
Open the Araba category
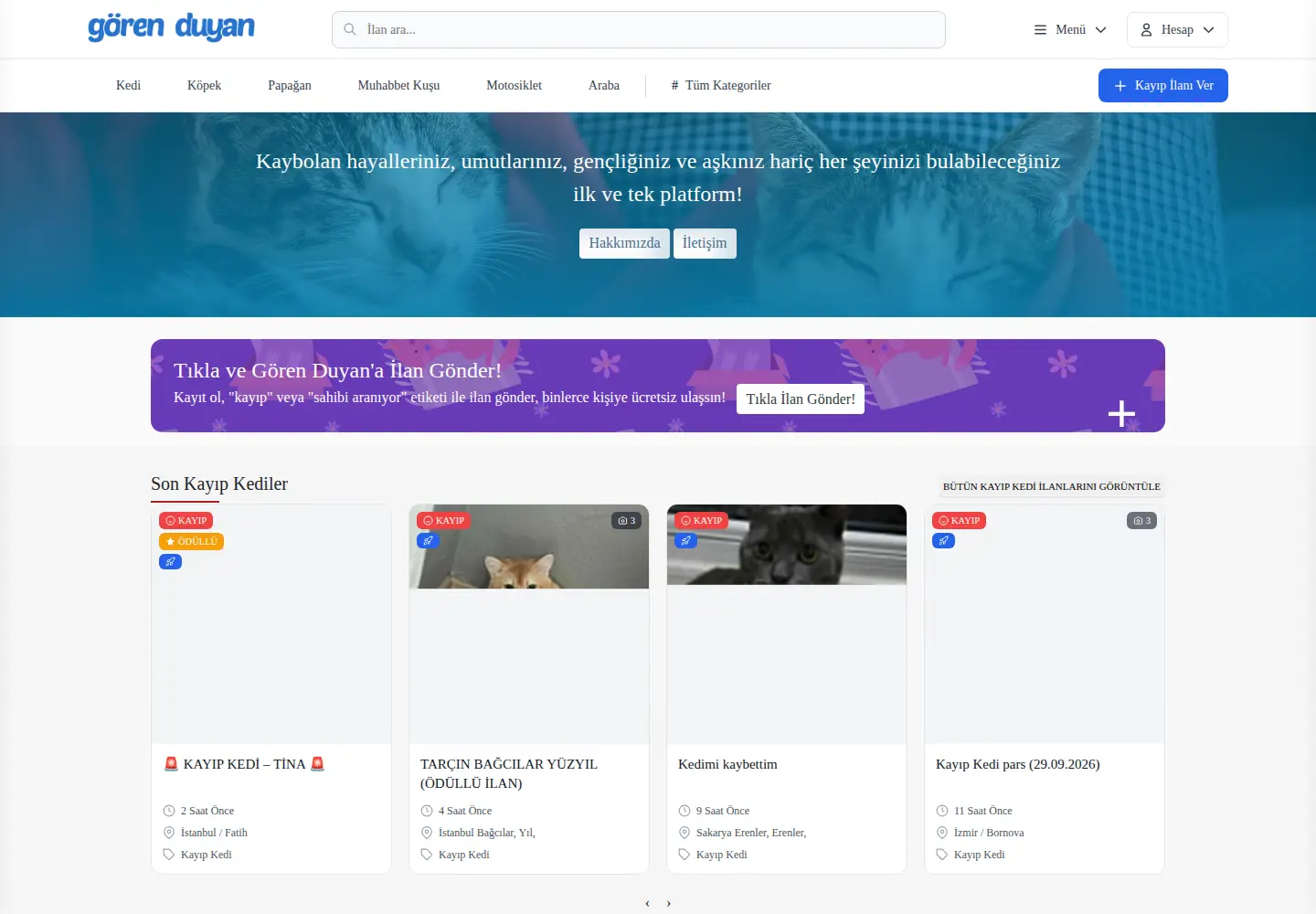(x=604, y=85)
